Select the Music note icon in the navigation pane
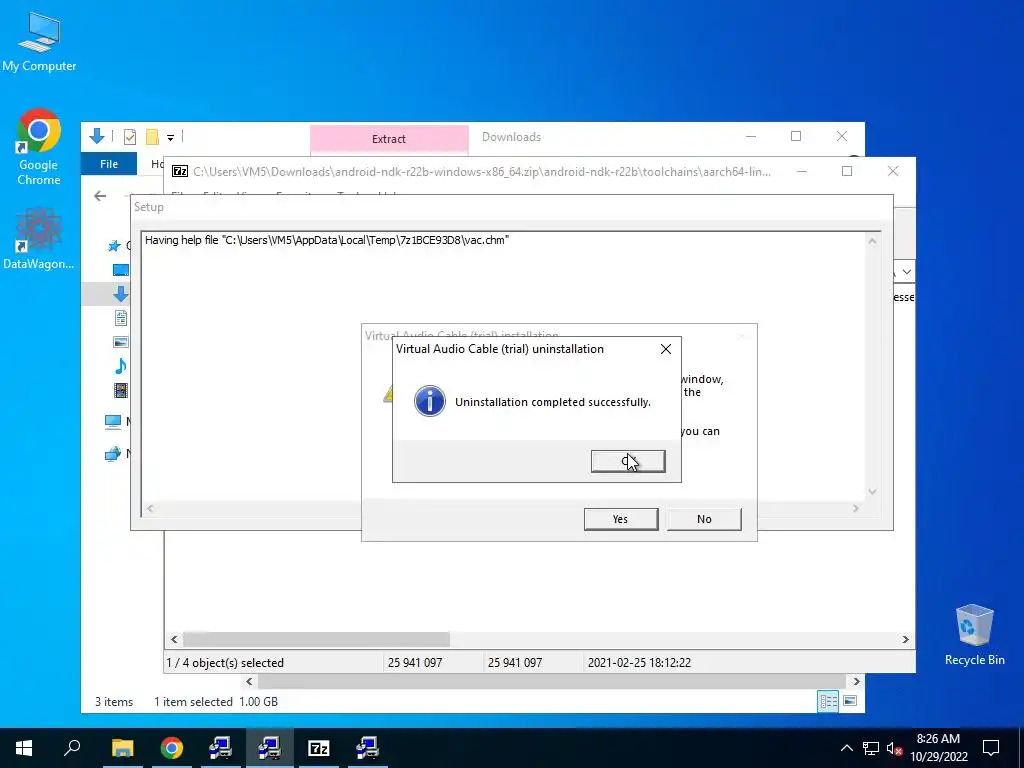 (x=121, y=366)
